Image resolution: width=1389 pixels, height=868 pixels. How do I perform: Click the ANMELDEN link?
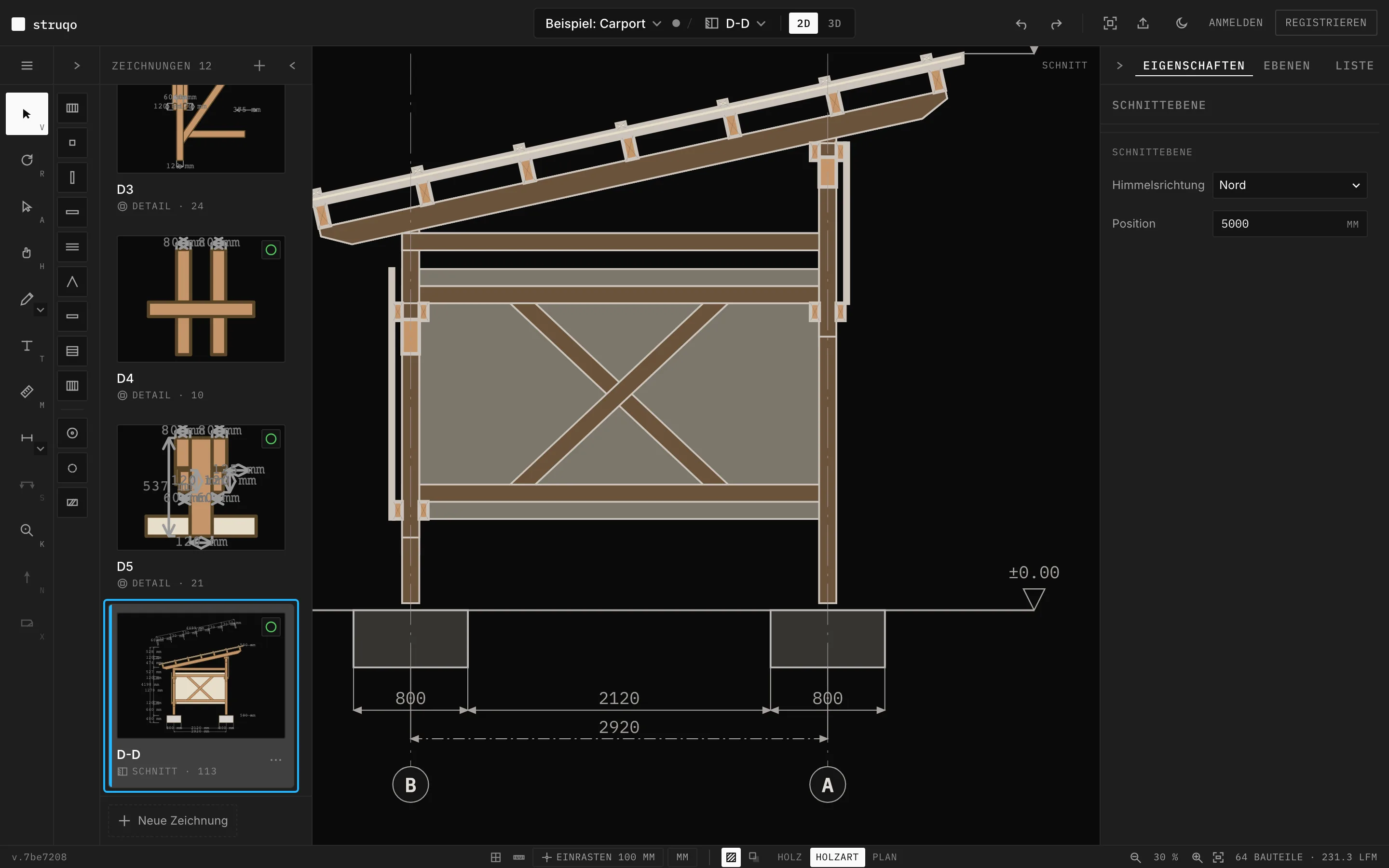[x=1236, y=22]
